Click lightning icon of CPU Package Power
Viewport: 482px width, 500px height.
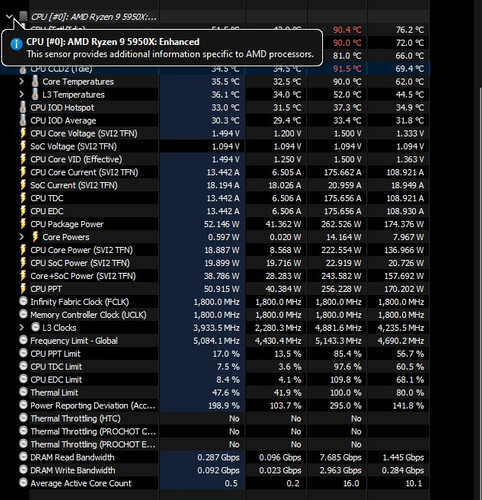(x=23, y=224)
